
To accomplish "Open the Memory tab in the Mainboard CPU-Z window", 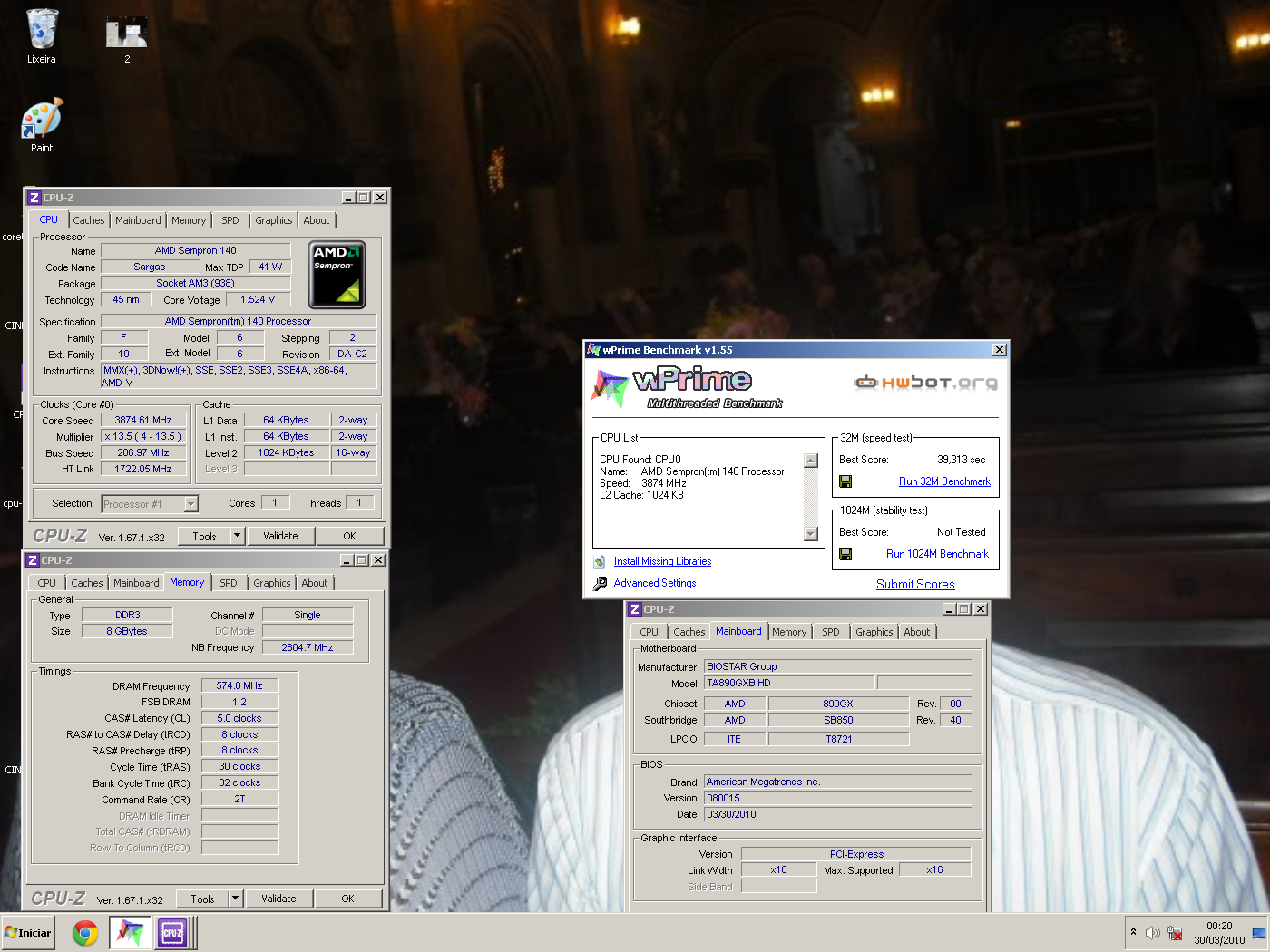I will click(789, 632).
